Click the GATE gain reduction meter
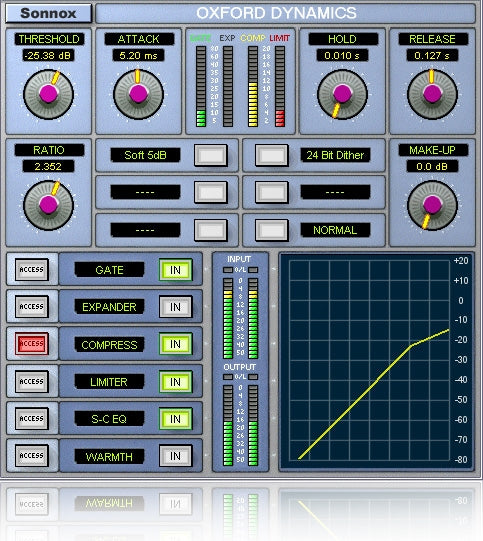Screen dimensions: 483x541 tap(201, 86)
